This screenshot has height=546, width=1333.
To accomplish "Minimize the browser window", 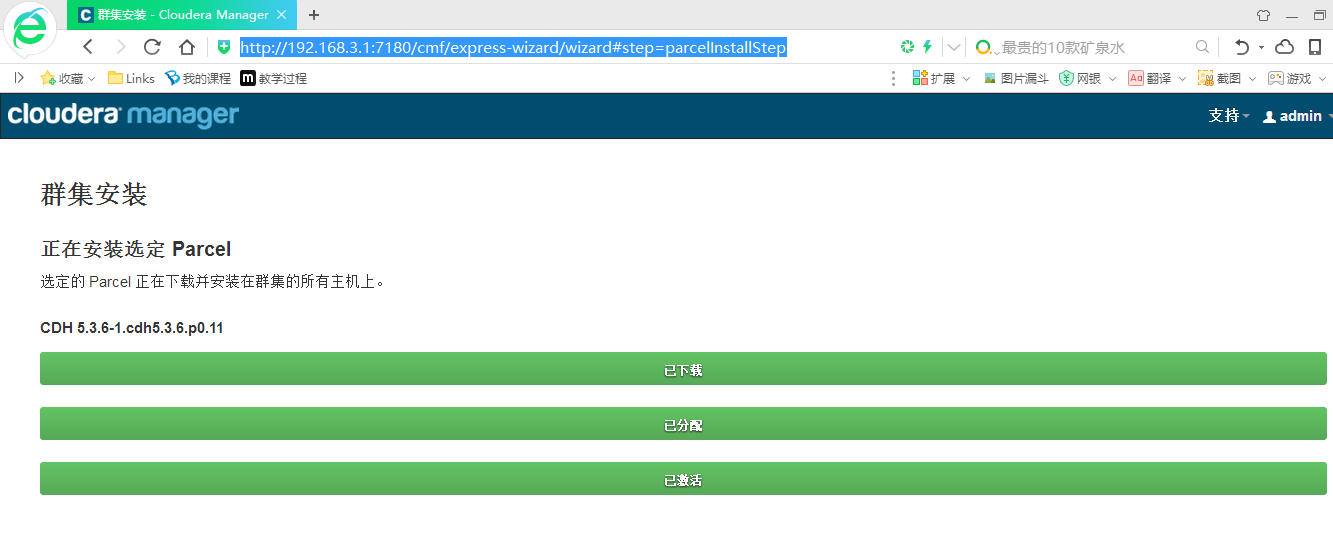I will pos(1291,15).
